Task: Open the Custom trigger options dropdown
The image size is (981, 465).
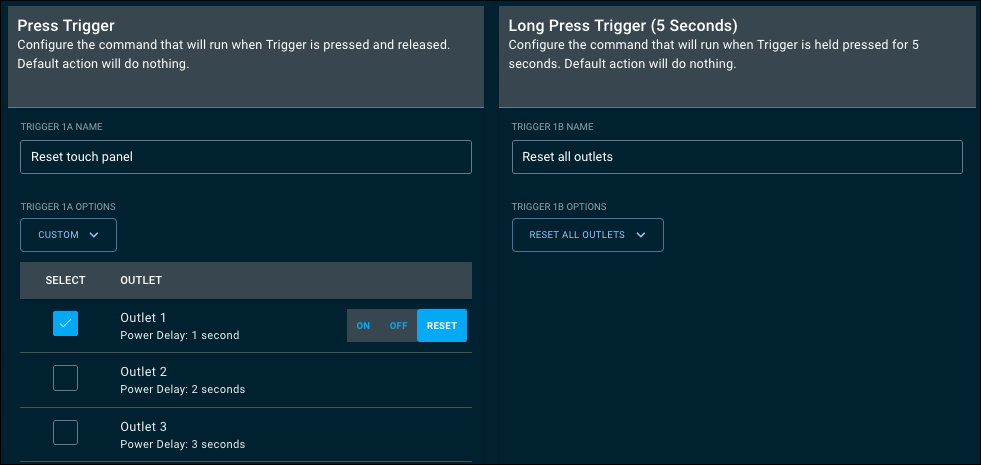Action: 68,235
